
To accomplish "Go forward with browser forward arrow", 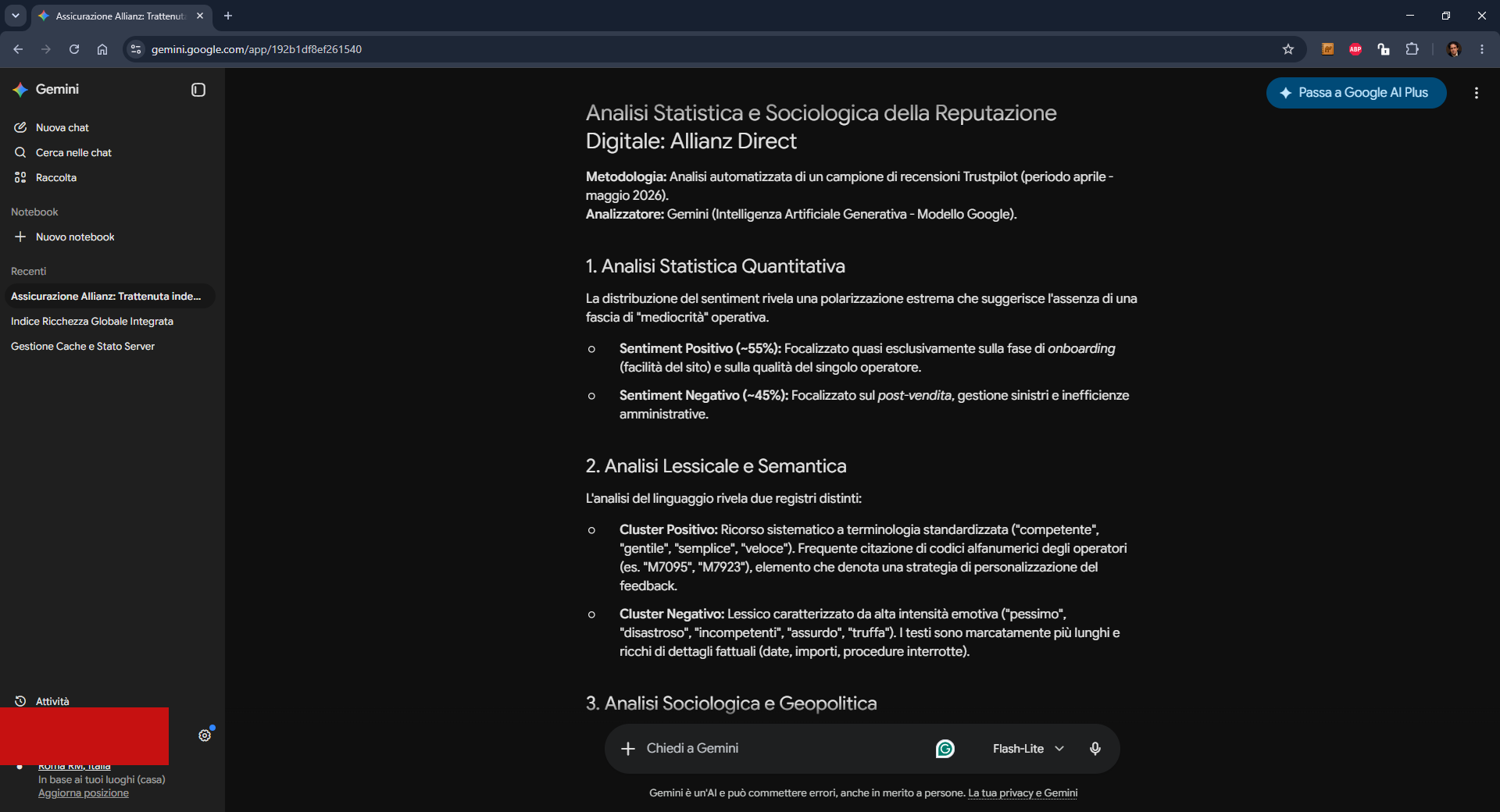I will 46,49.
